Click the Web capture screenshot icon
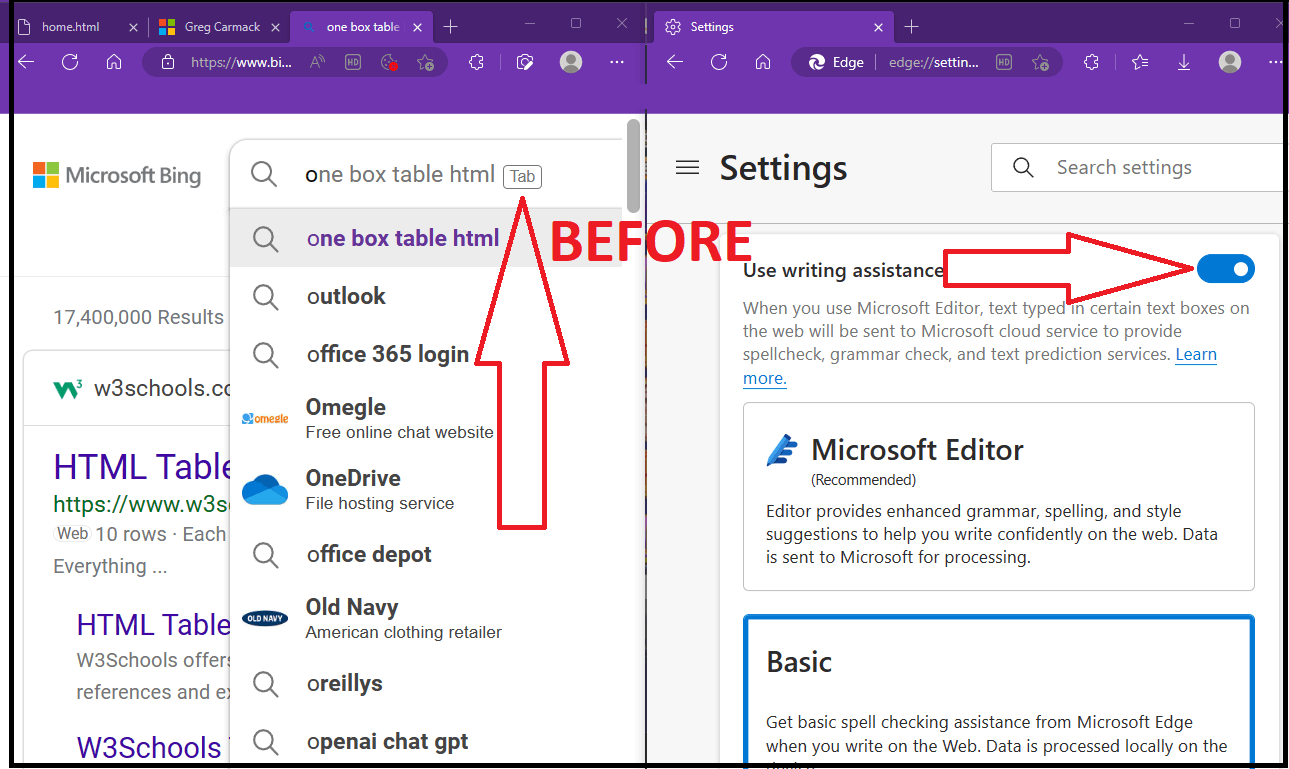The image size is (1289, 769). tap(524, 62)
